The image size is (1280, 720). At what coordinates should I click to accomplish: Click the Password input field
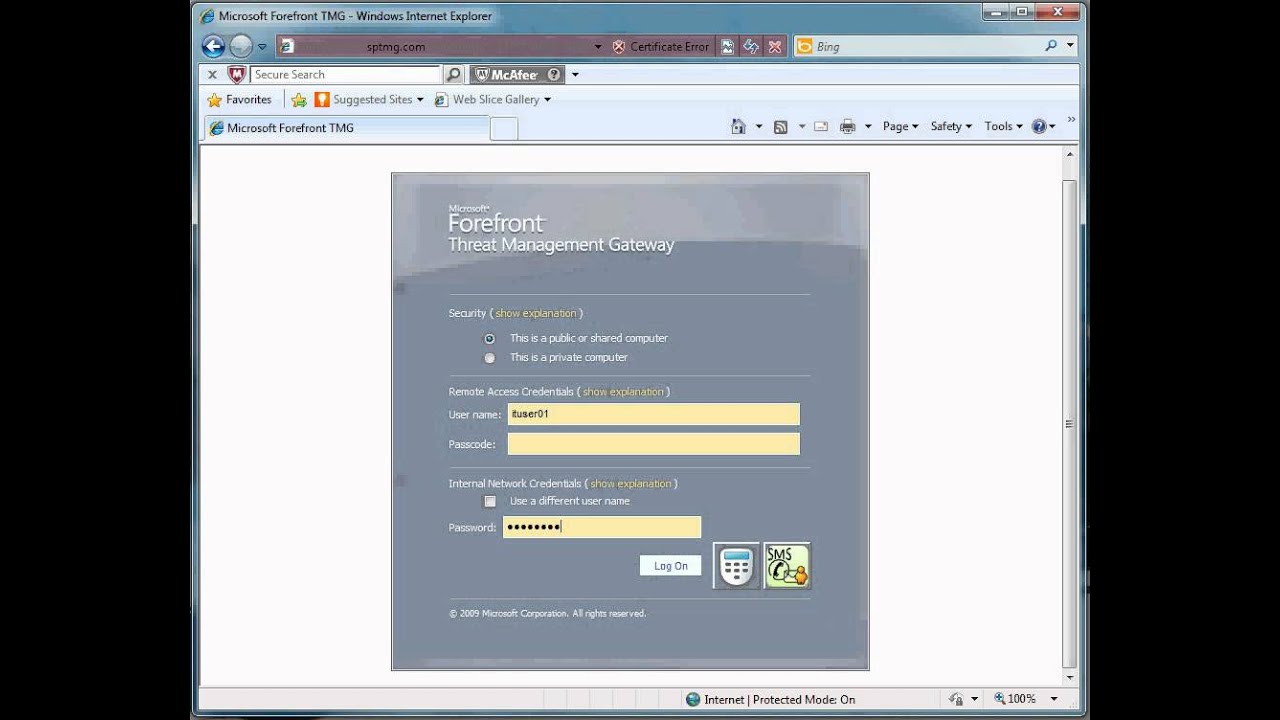coord(602,527)
